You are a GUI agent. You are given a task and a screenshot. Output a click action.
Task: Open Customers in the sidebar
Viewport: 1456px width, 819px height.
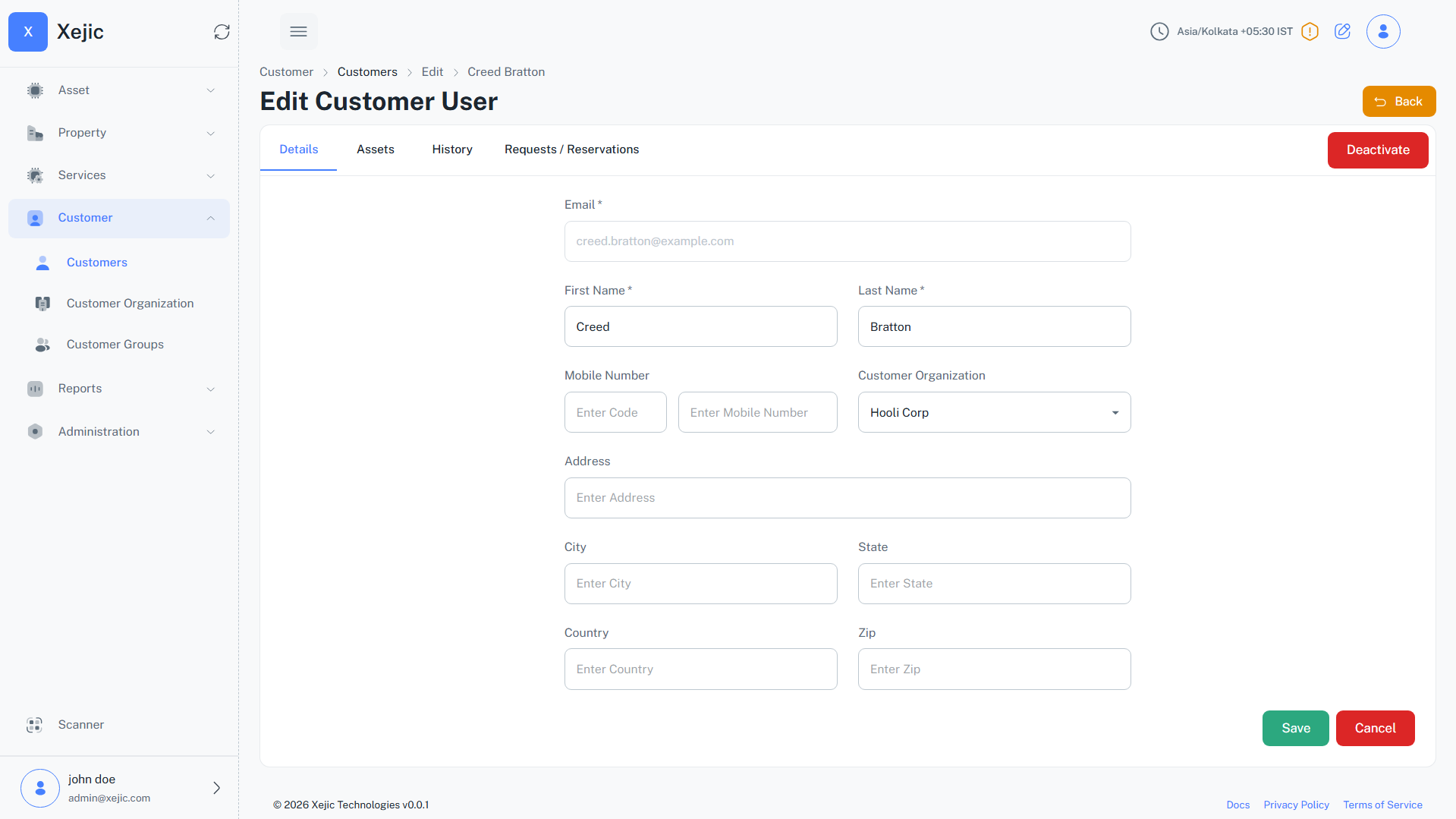tap(97, 263)
